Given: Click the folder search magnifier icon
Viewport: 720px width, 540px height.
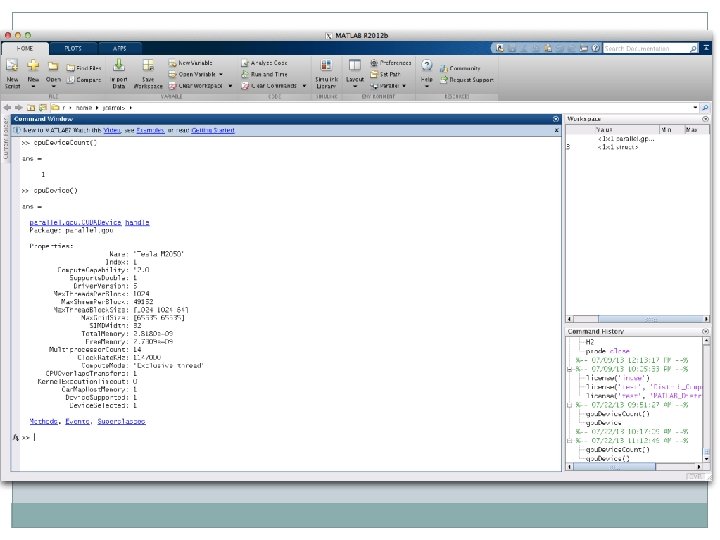Looking at the screenshot, I should (705, 107).
